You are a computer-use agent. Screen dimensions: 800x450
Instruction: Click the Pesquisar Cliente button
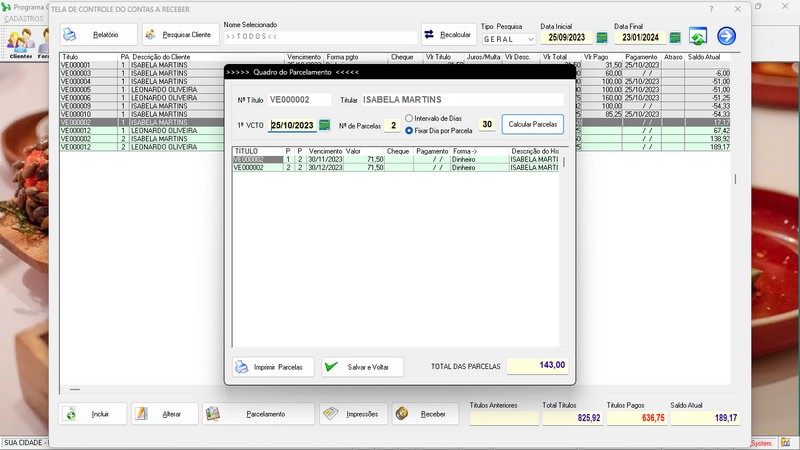coord(181,35)
